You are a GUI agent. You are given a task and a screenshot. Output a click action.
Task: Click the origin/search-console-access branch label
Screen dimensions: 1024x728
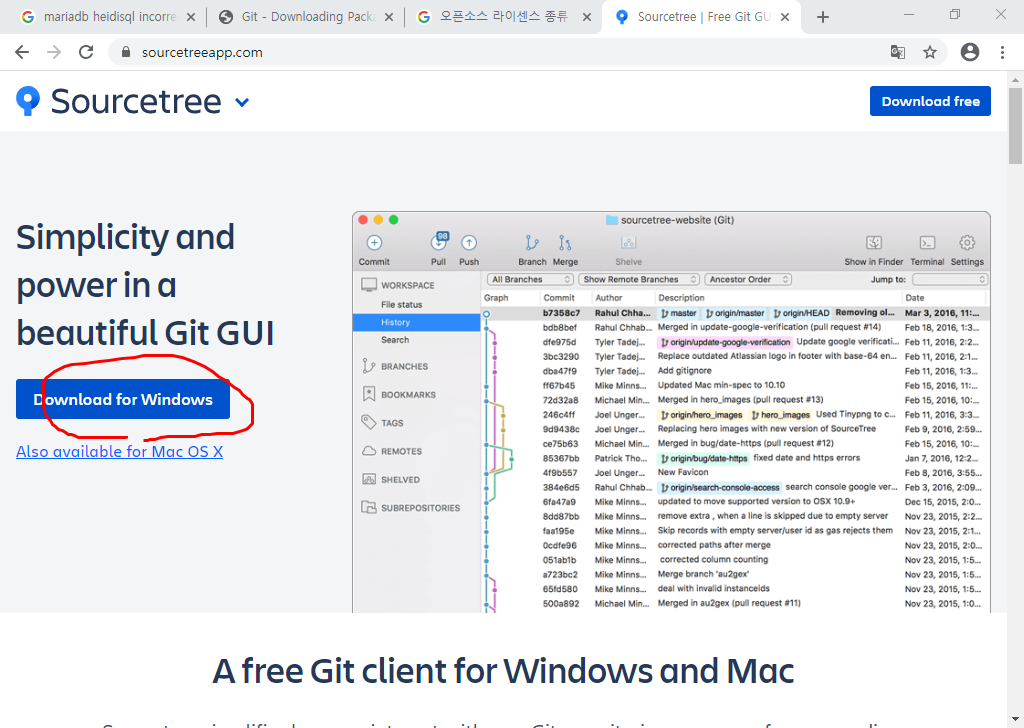coord(719,488)
